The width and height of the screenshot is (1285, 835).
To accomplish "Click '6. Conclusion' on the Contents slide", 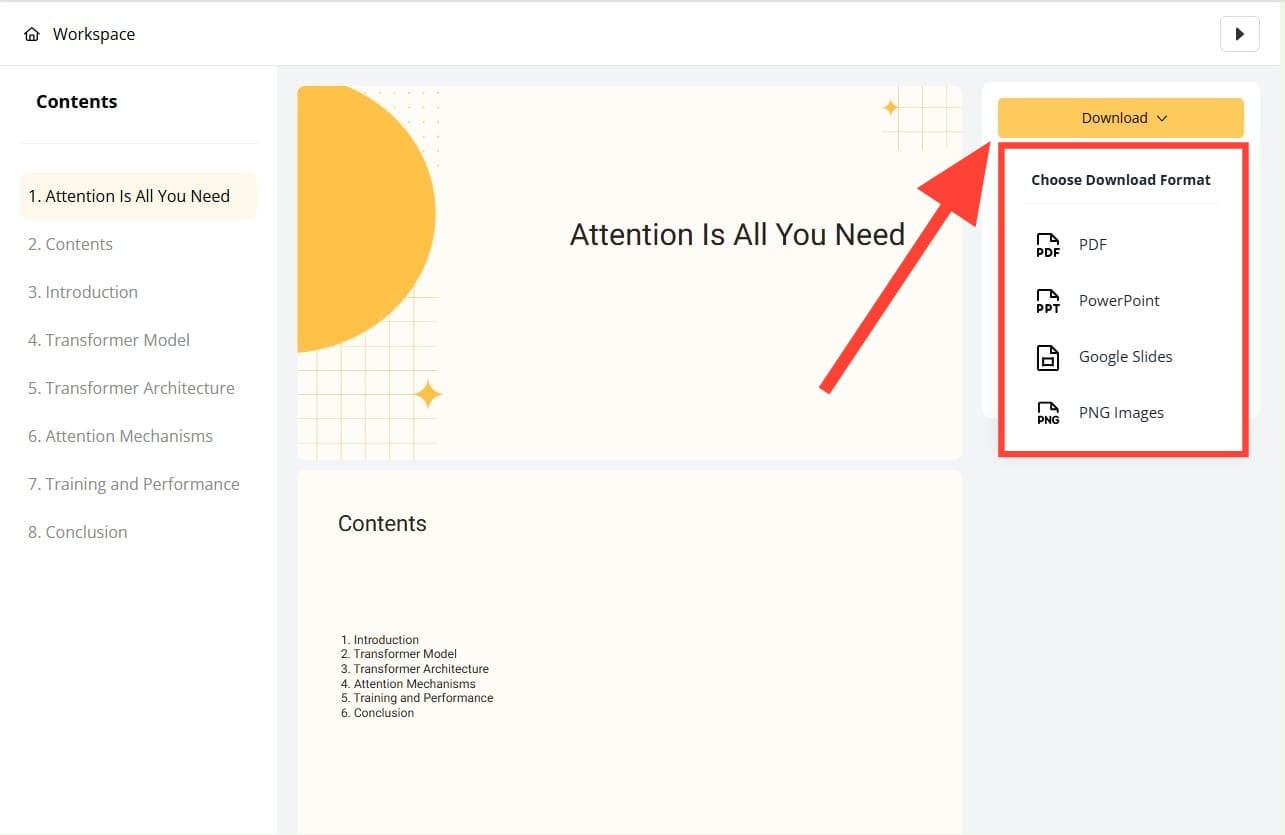I will pyautogui.click(x=377, y=713).
